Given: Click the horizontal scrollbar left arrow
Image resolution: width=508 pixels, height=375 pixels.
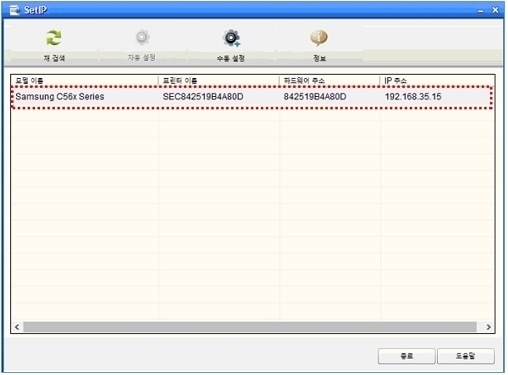Looking at the screenshot, I should (x=17, y=327).
